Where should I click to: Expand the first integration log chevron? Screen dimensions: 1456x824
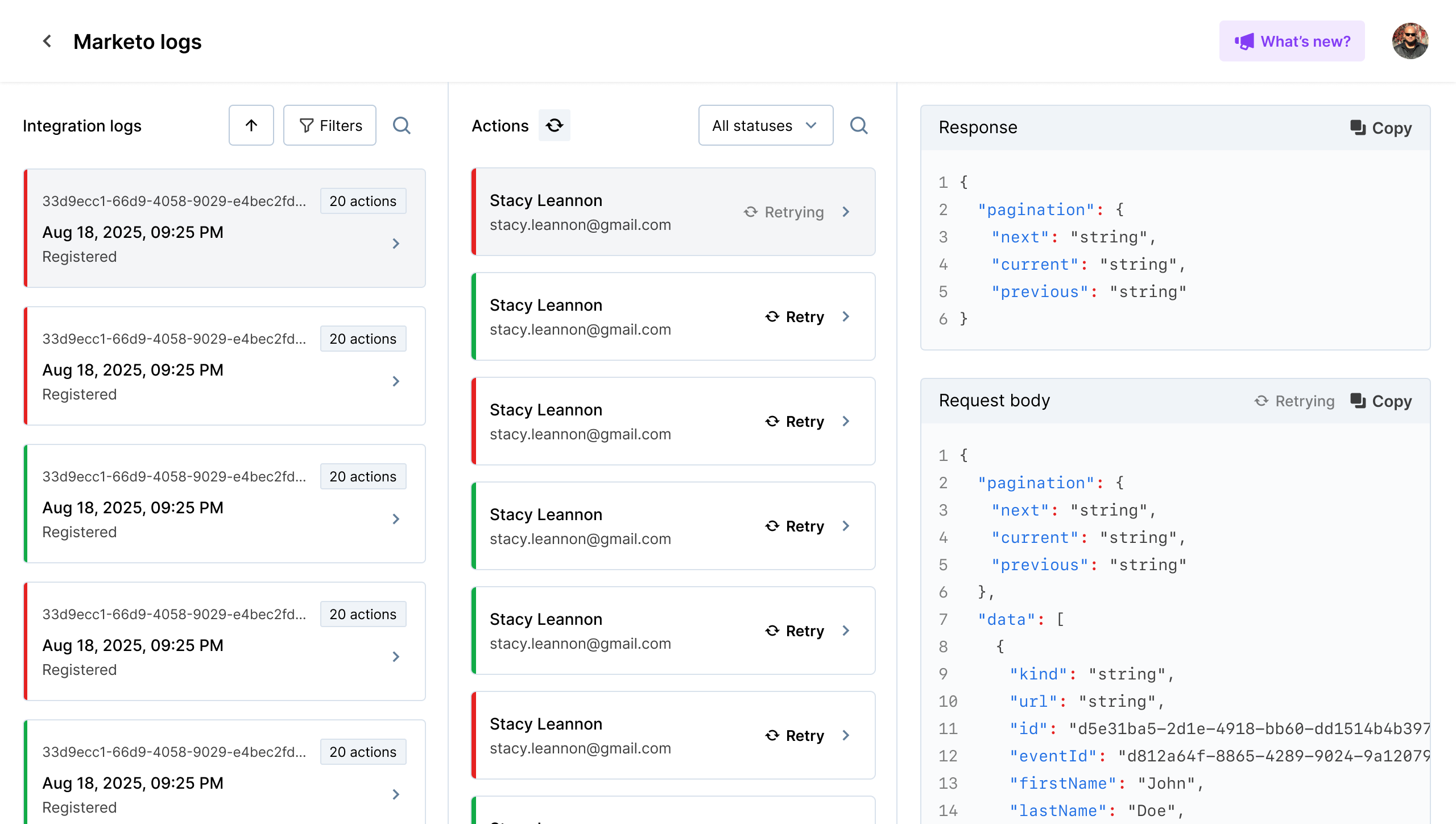[x=396, y=244]
